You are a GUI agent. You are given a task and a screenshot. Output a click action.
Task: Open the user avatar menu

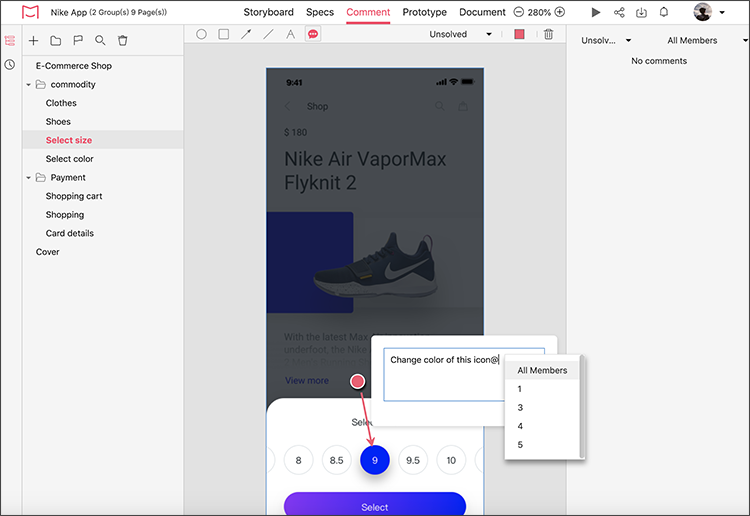click(x=703, y=12)
